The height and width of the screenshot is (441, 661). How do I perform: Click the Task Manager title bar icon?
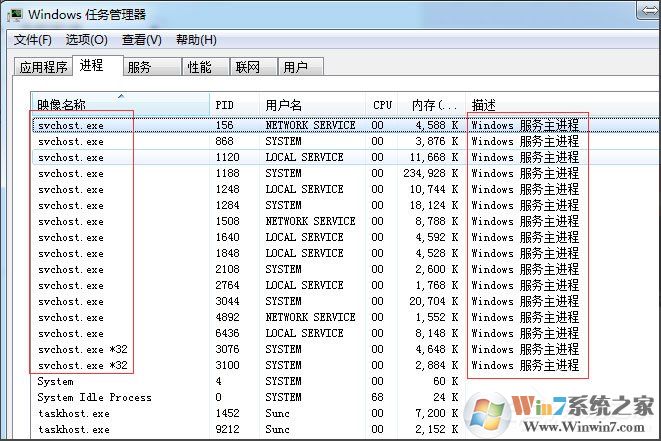coord(15,15)
